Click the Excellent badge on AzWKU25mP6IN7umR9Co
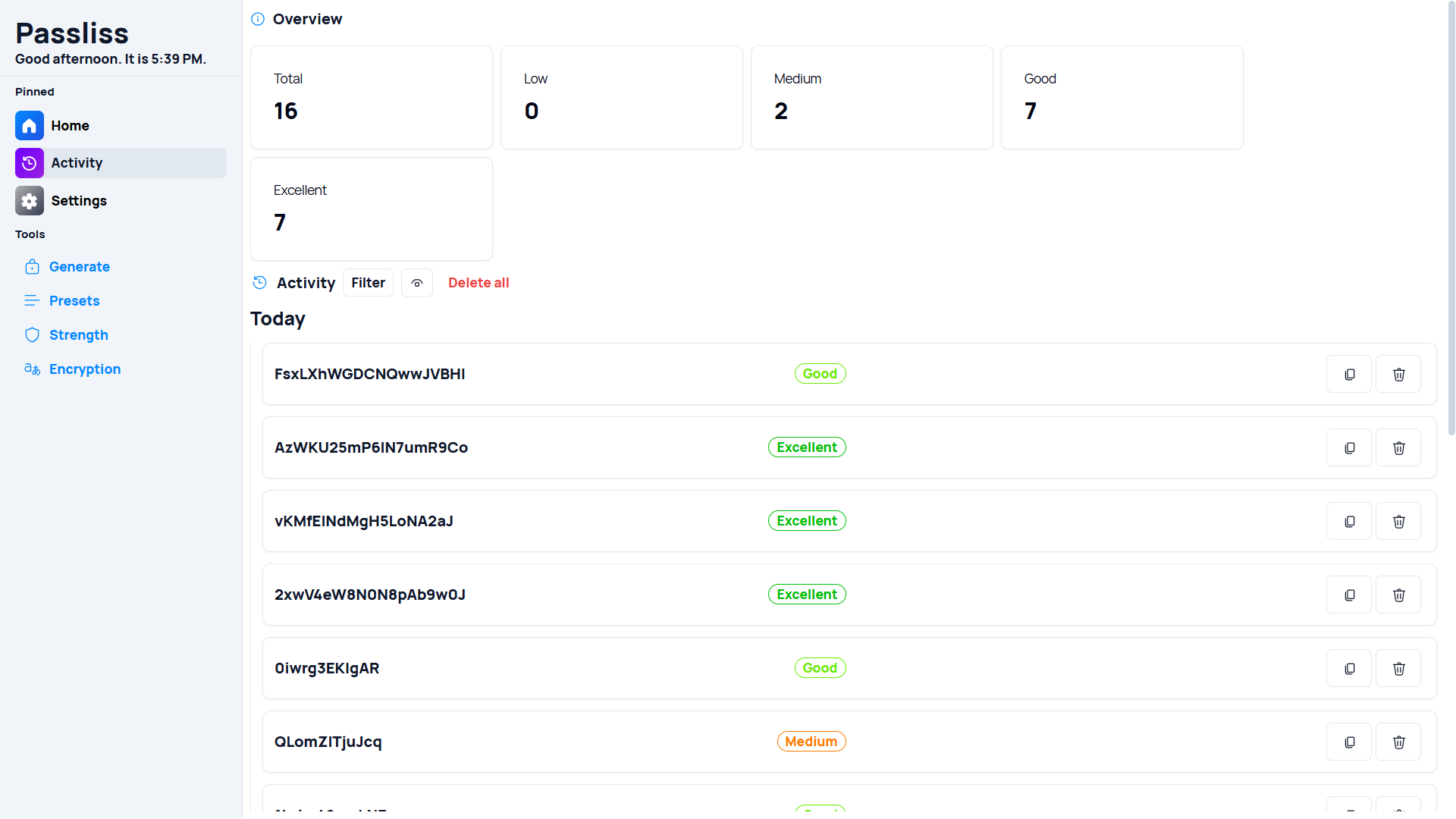 [807, 447]
